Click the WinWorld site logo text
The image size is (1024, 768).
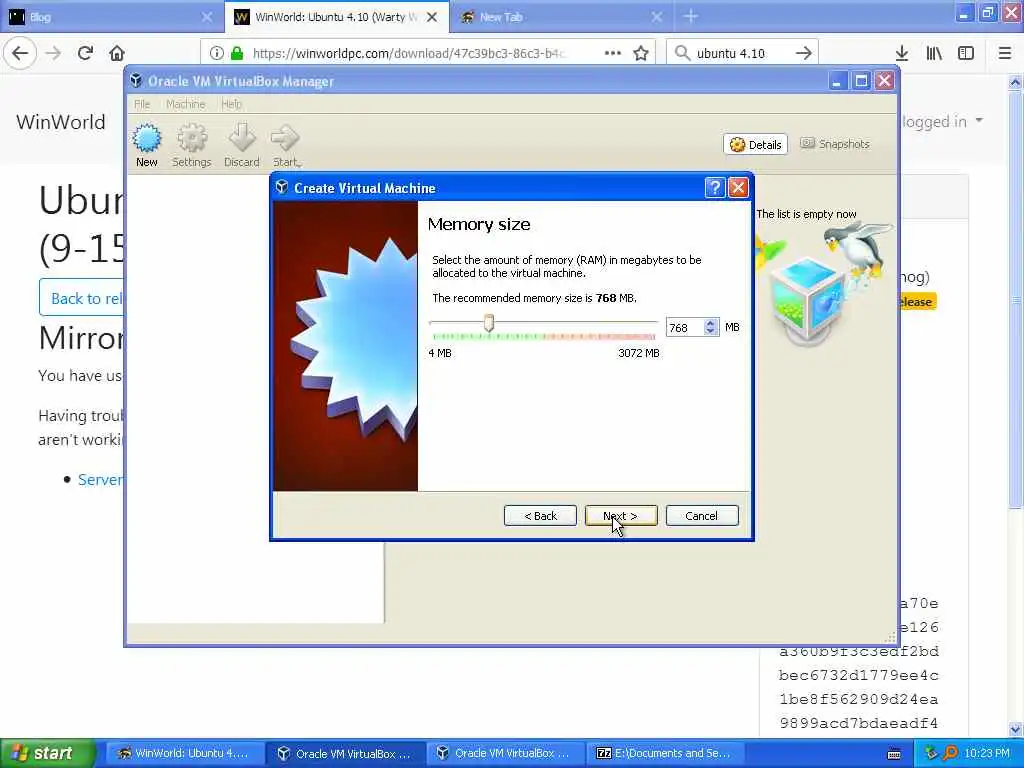[61, 122]
